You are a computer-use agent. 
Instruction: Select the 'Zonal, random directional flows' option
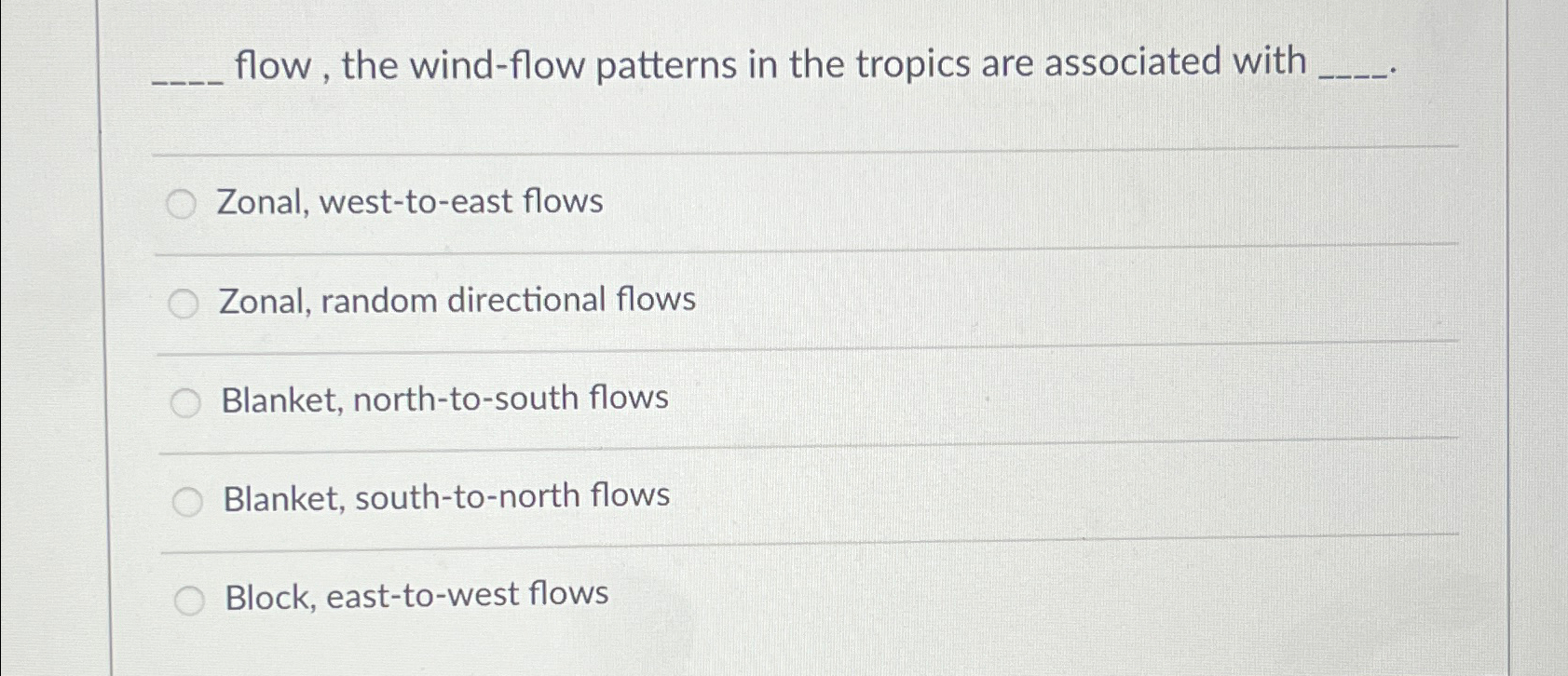184,301
